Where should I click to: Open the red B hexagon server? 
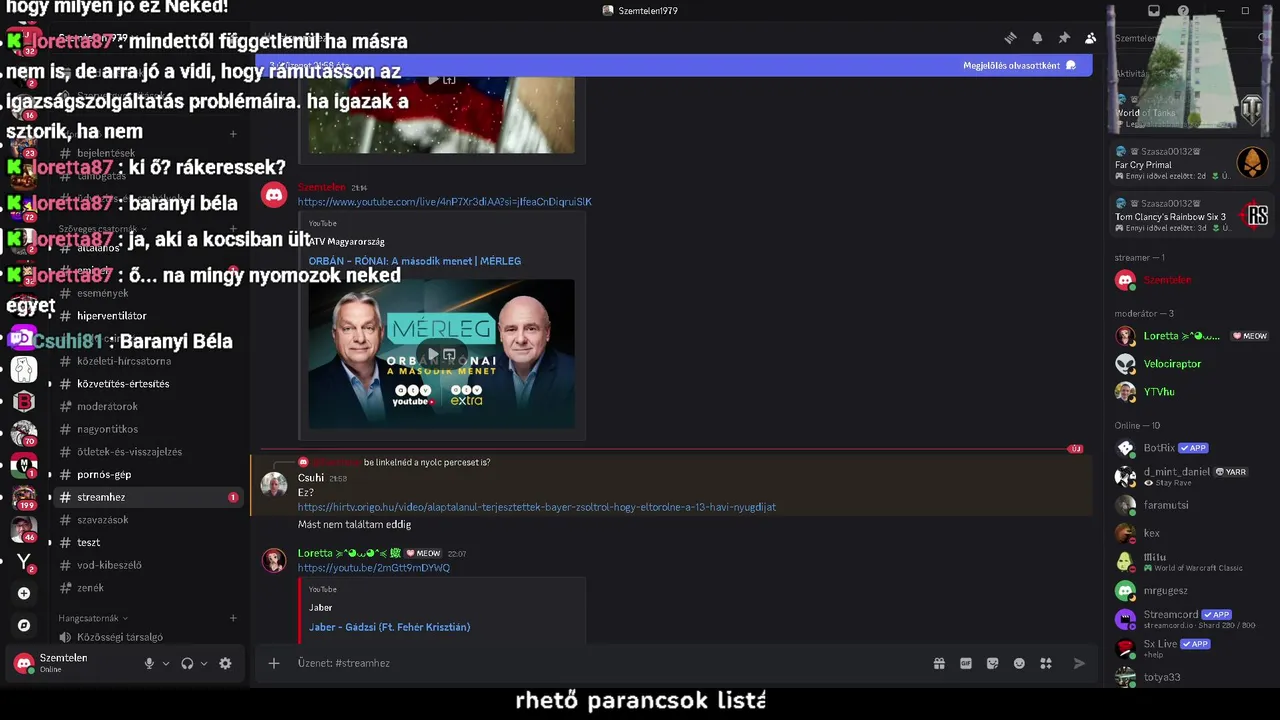click(24, 401)
